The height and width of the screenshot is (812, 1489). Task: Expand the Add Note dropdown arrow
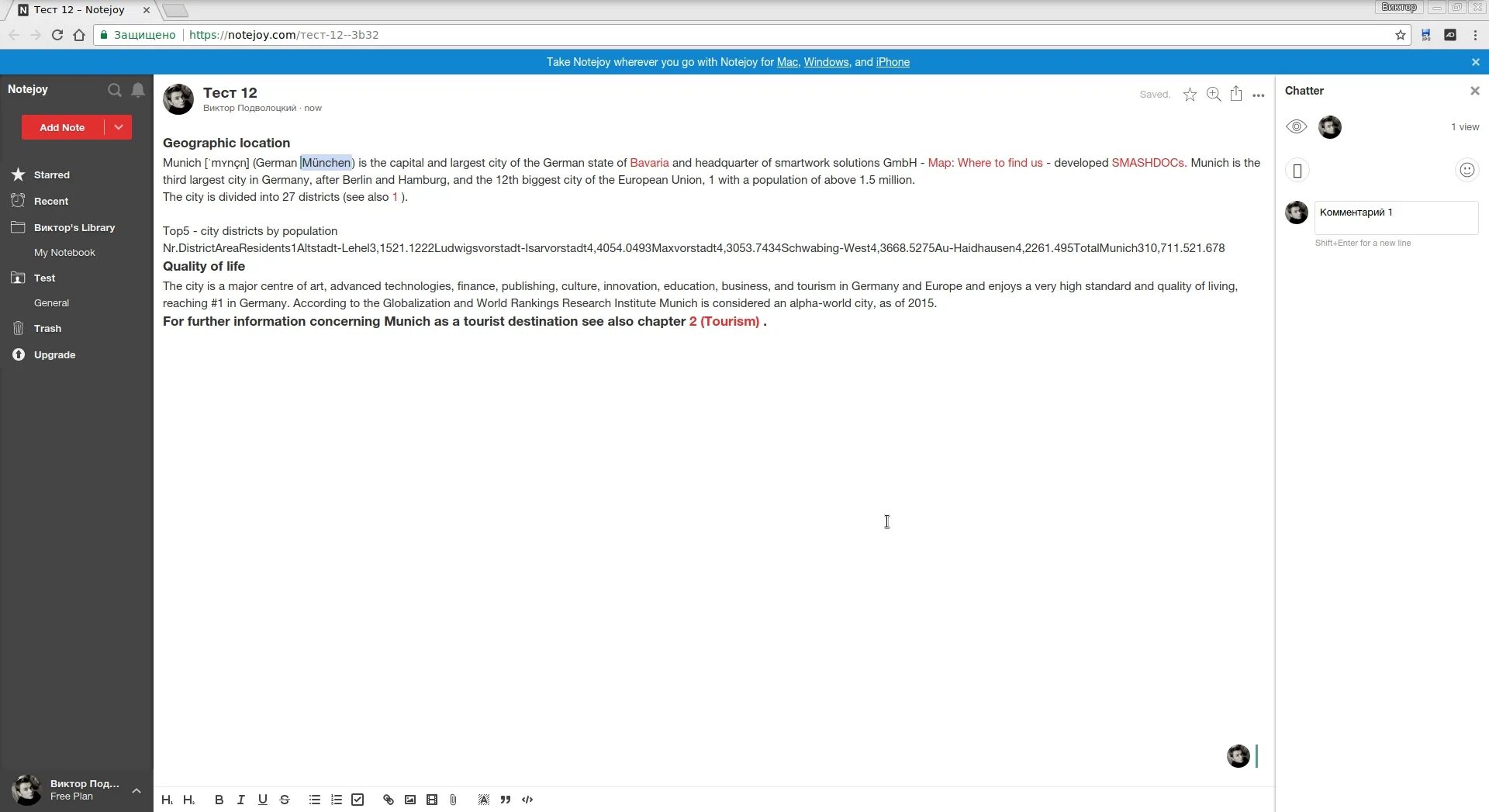pyautogui.click(x=119, y=127)
